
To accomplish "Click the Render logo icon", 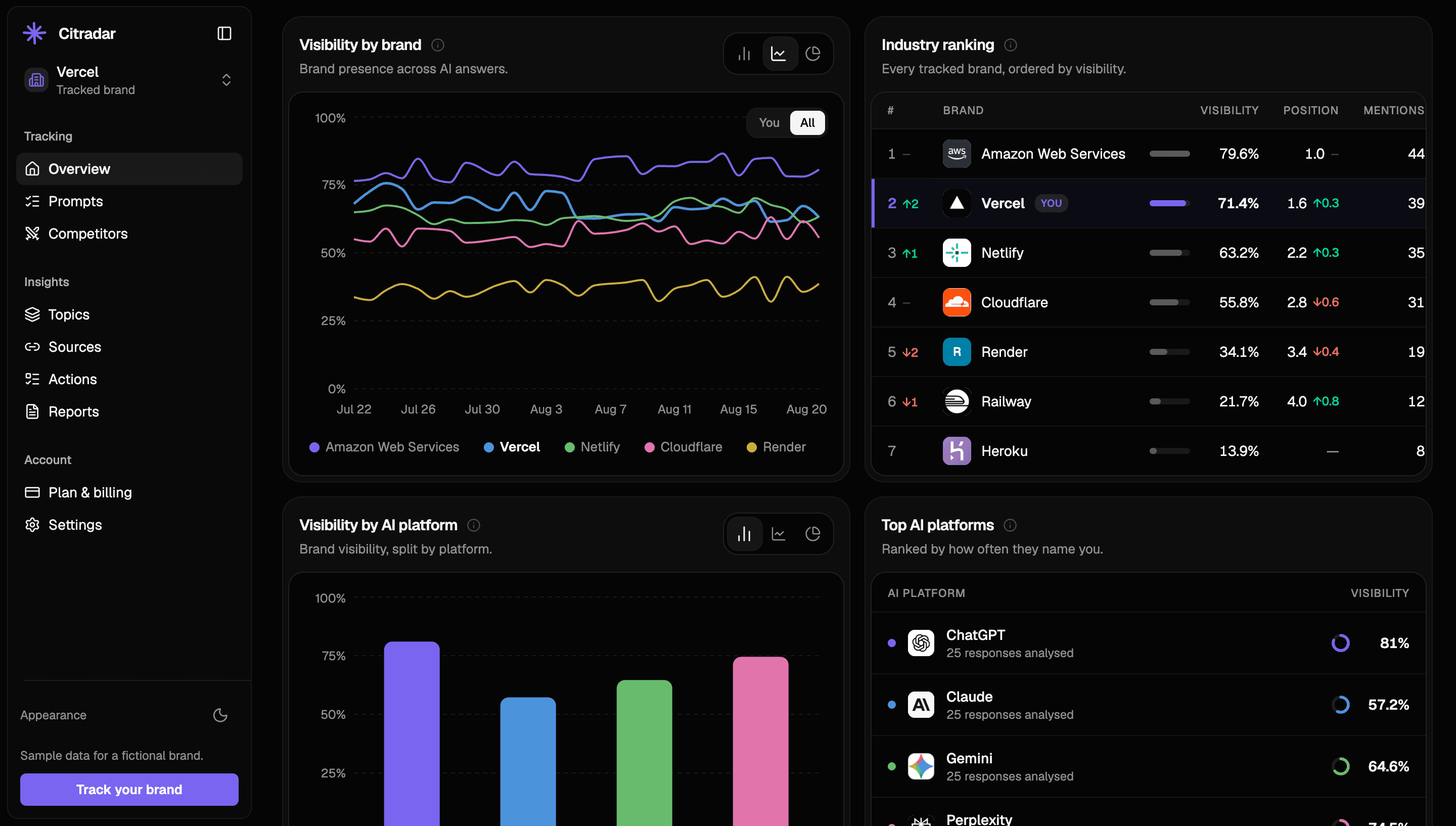I will click(957, 352).
